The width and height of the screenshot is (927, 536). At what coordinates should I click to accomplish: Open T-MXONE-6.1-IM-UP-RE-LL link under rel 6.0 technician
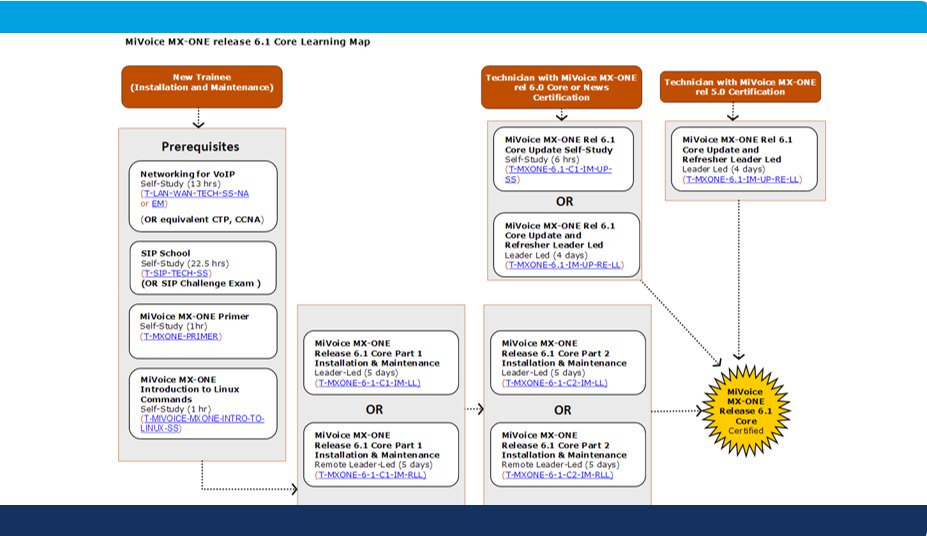(565, 265)
